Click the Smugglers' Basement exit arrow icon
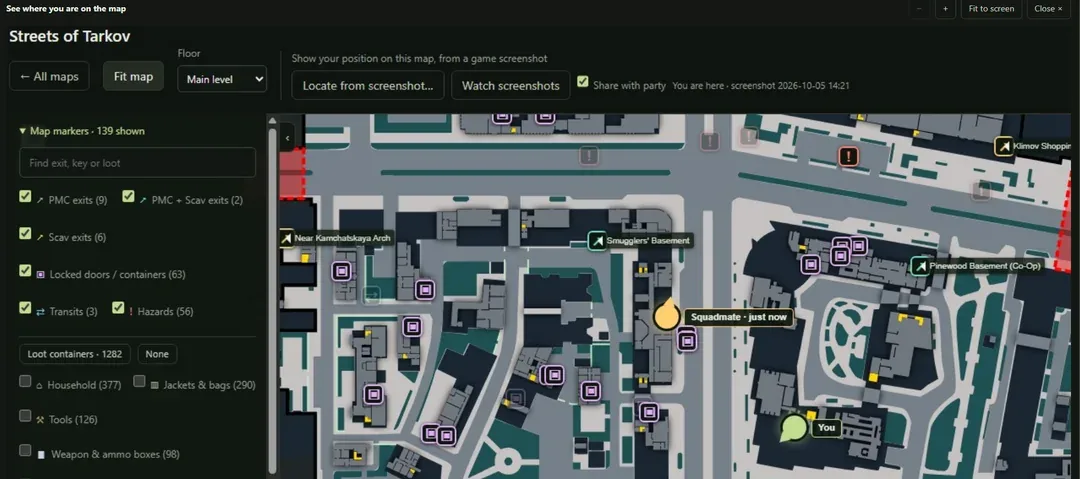This screenshot has height=479, width=1080. 597,241
